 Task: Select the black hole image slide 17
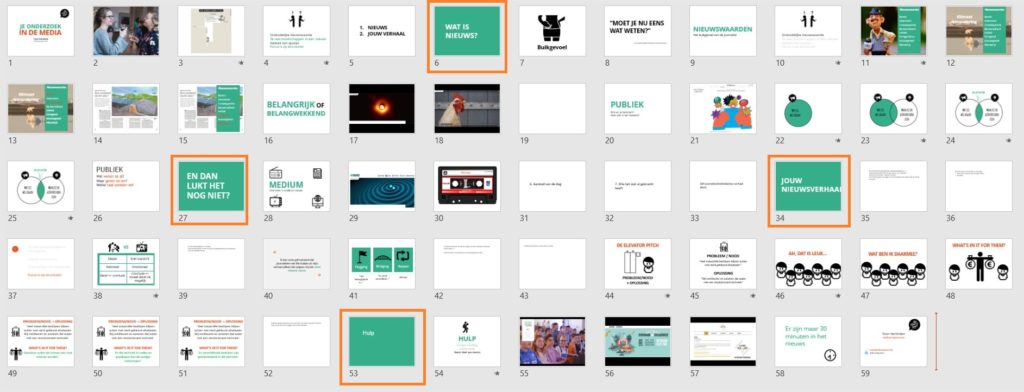point(381,108)
